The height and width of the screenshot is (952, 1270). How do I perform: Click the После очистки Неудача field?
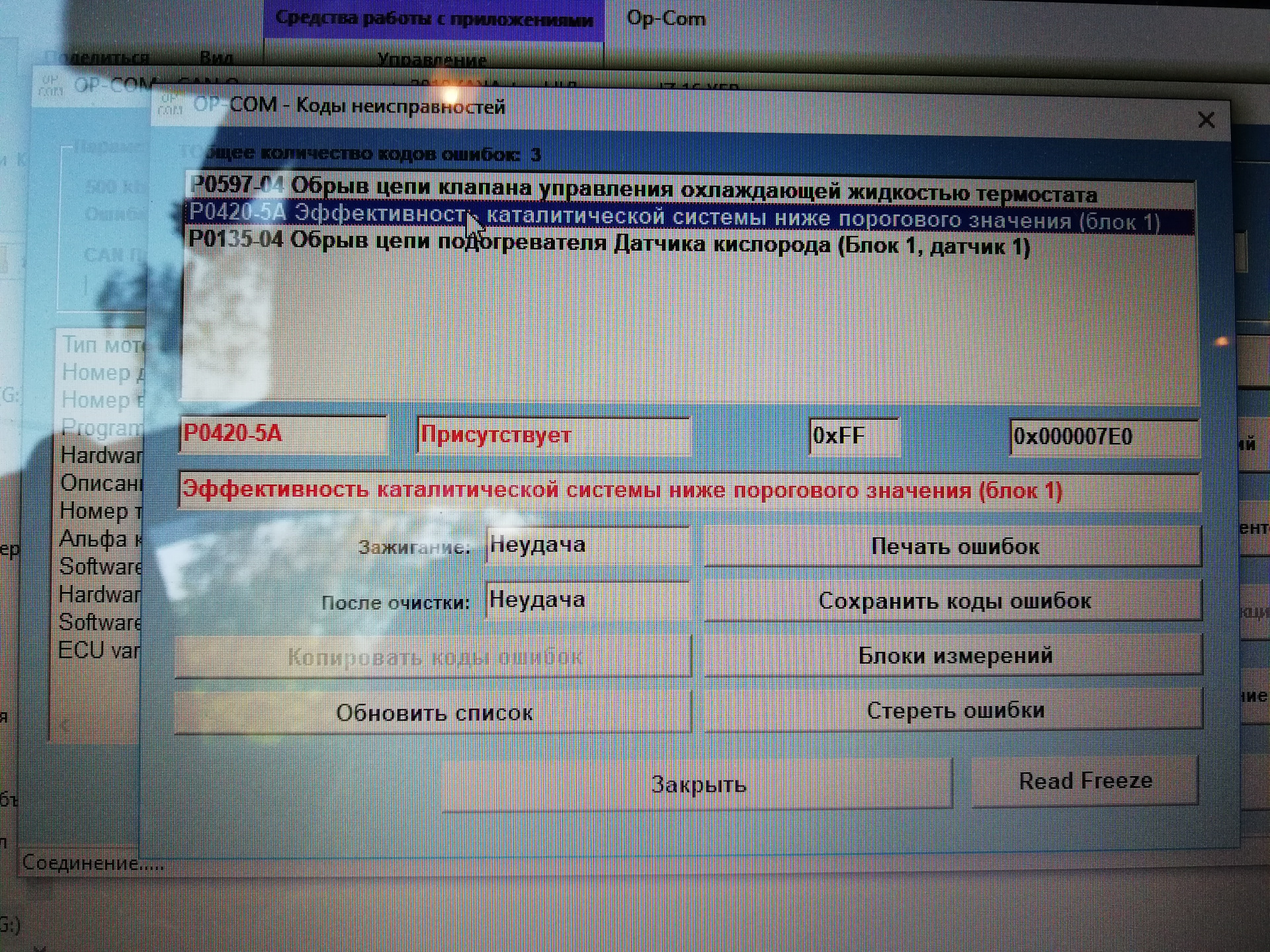point(587,600)
